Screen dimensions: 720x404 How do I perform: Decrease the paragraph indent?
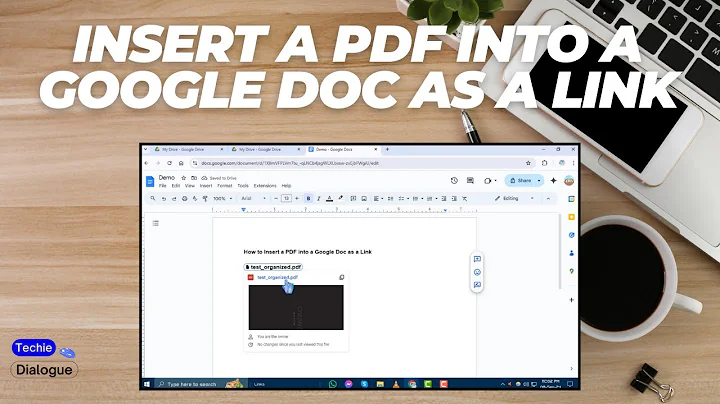coord(444,198)
